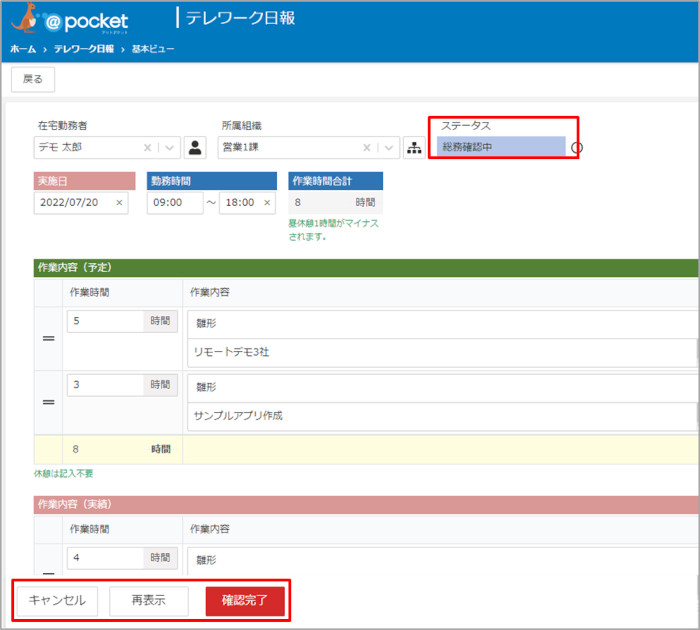
Task: Click the category field above リモートデモ3社
Action: (442, 324)
